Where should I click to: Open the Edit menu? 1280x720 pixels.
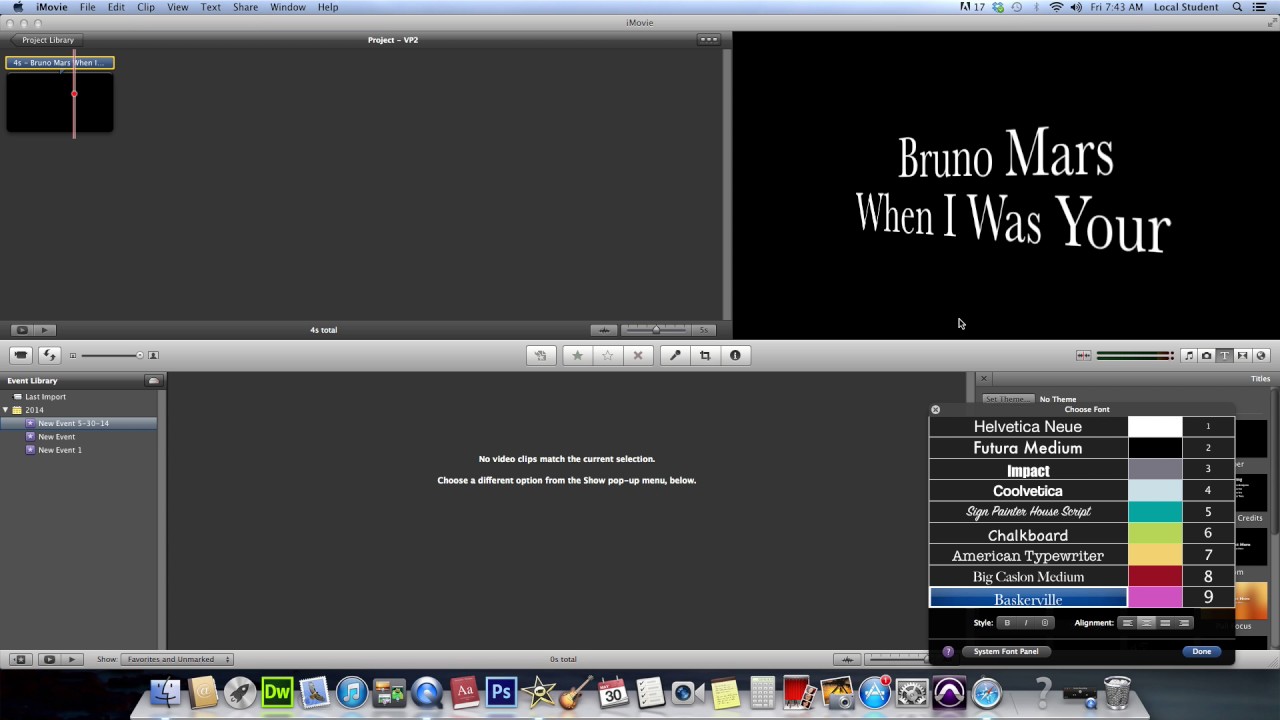117,7
